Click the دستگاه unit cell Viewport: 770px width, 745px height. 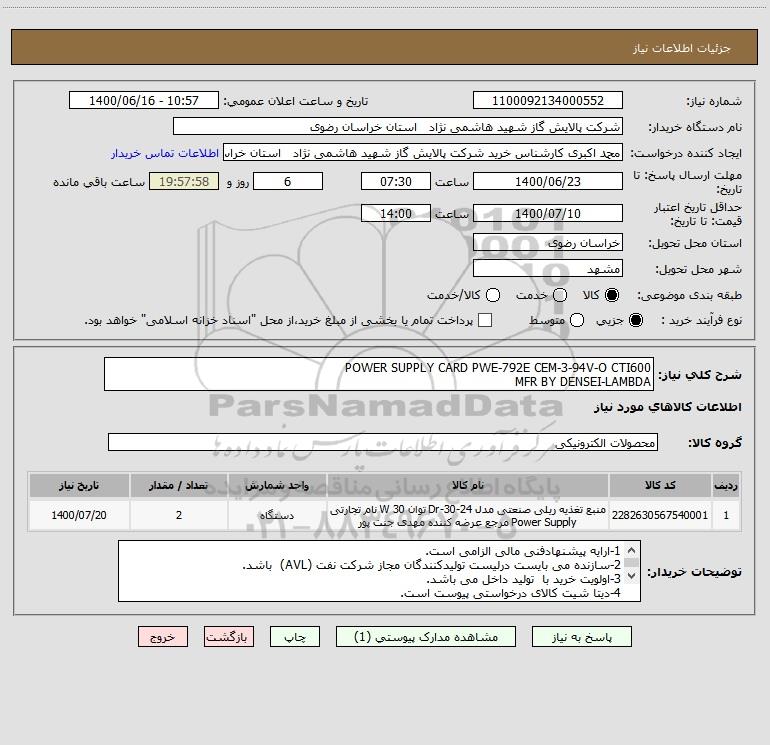click(x=277, y=515)
